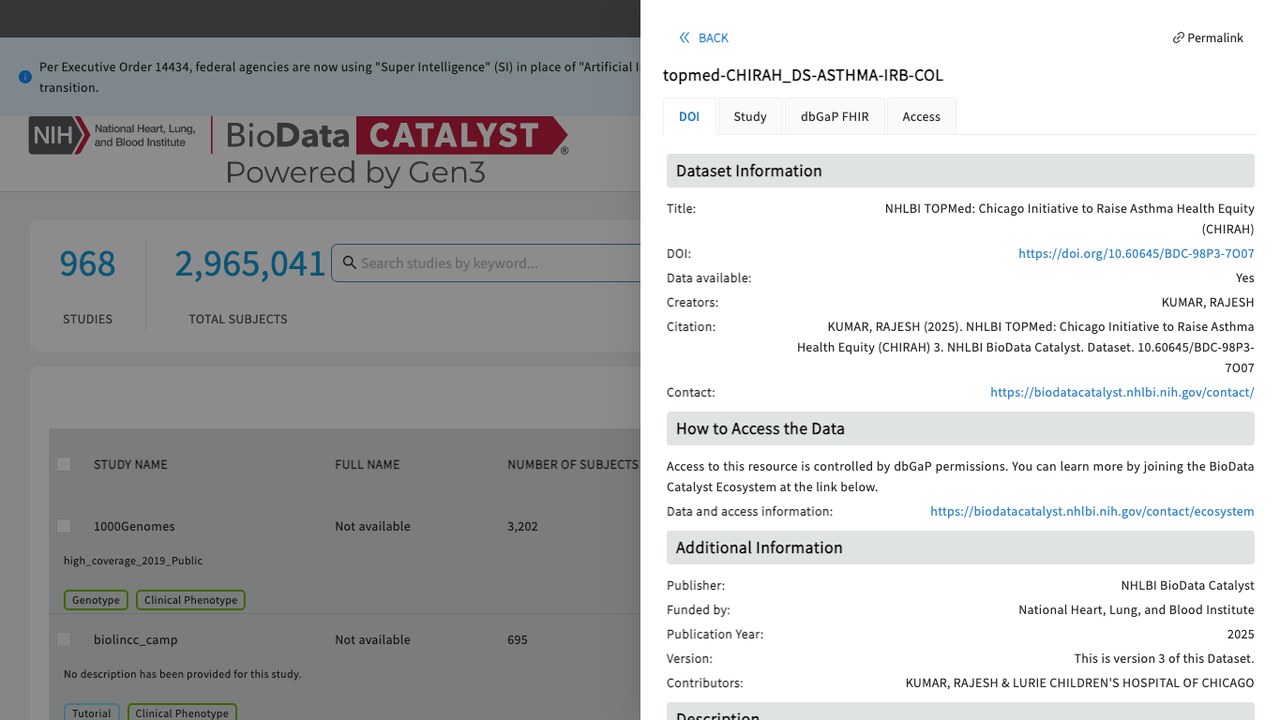Click the creator value KUMAR, RAJESH
Viewport: 1280px width, 720px height.
(1207, 303)
